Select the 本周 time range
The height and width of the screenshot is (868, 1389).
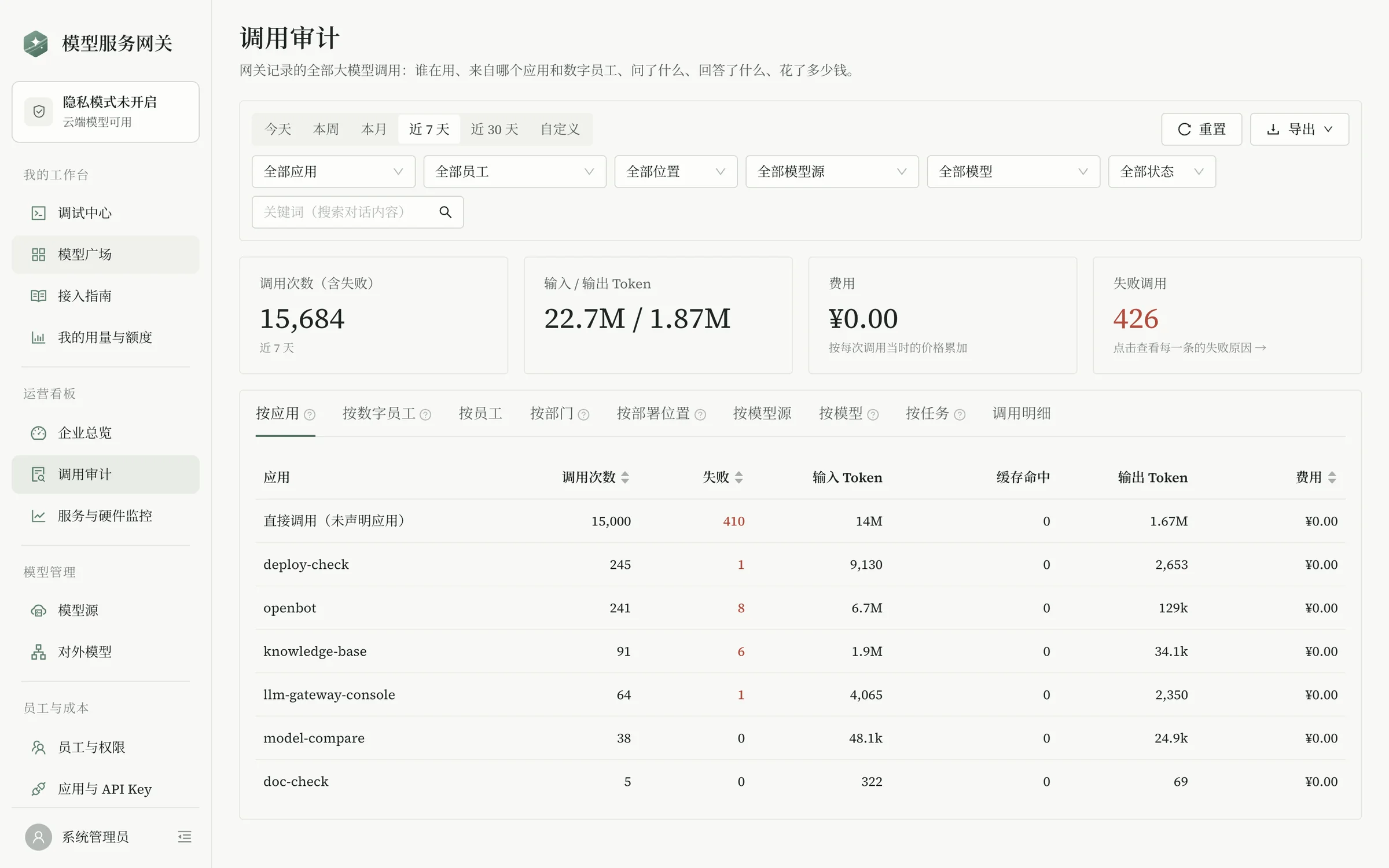tap(326, 129)
